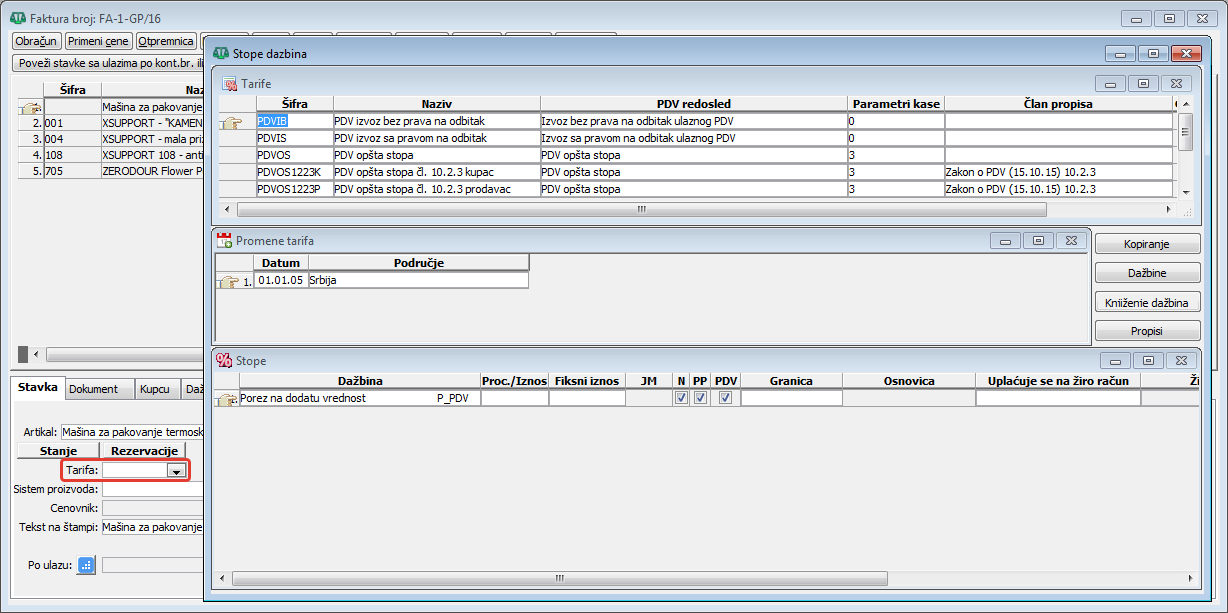Screen dimensions: 1228x613
Task: Click the Dažbine button
Action: click(x=1147, y=273)
